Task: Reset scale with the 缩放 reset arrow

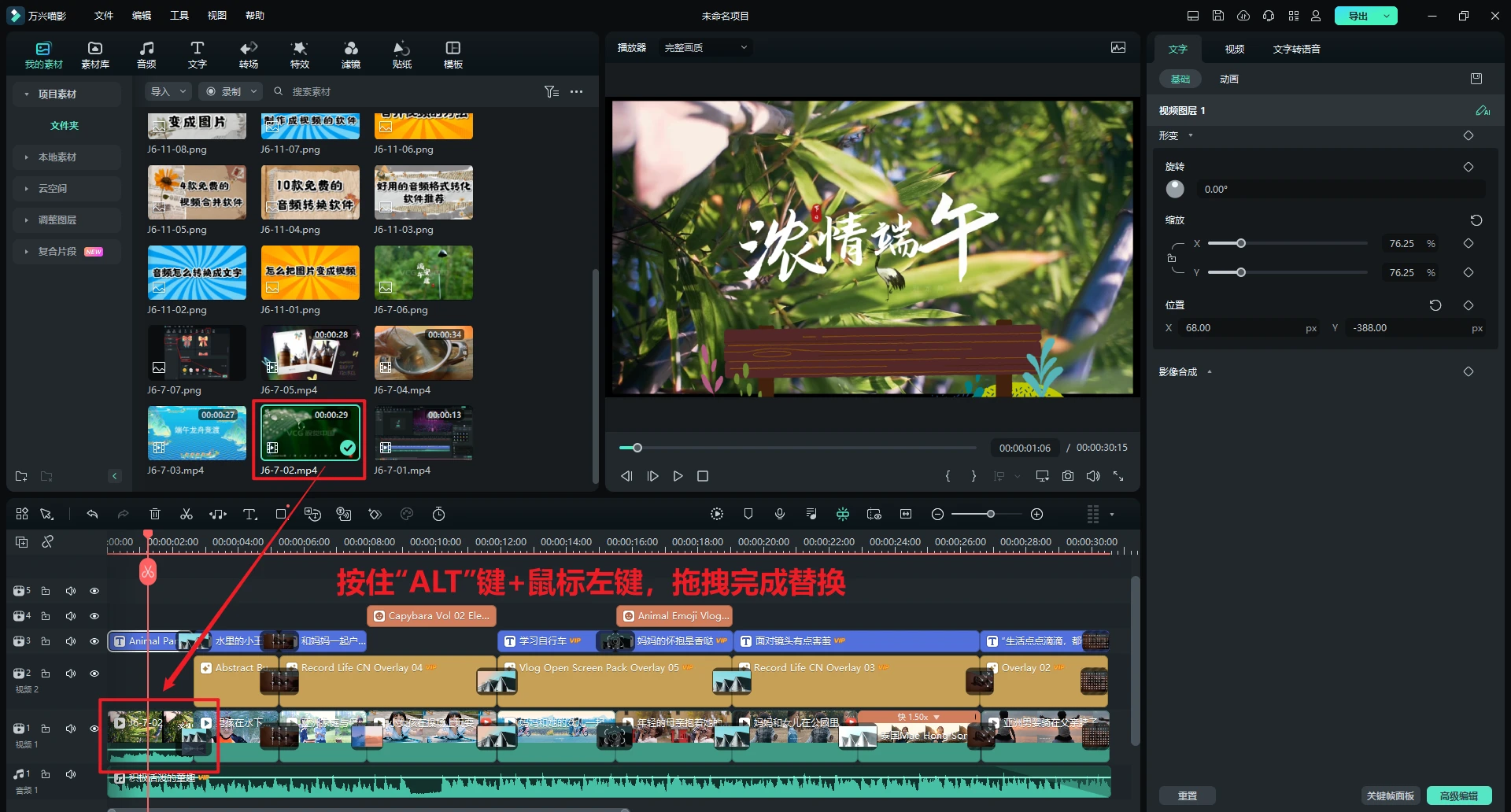Action: click(x=1476, y=220)
